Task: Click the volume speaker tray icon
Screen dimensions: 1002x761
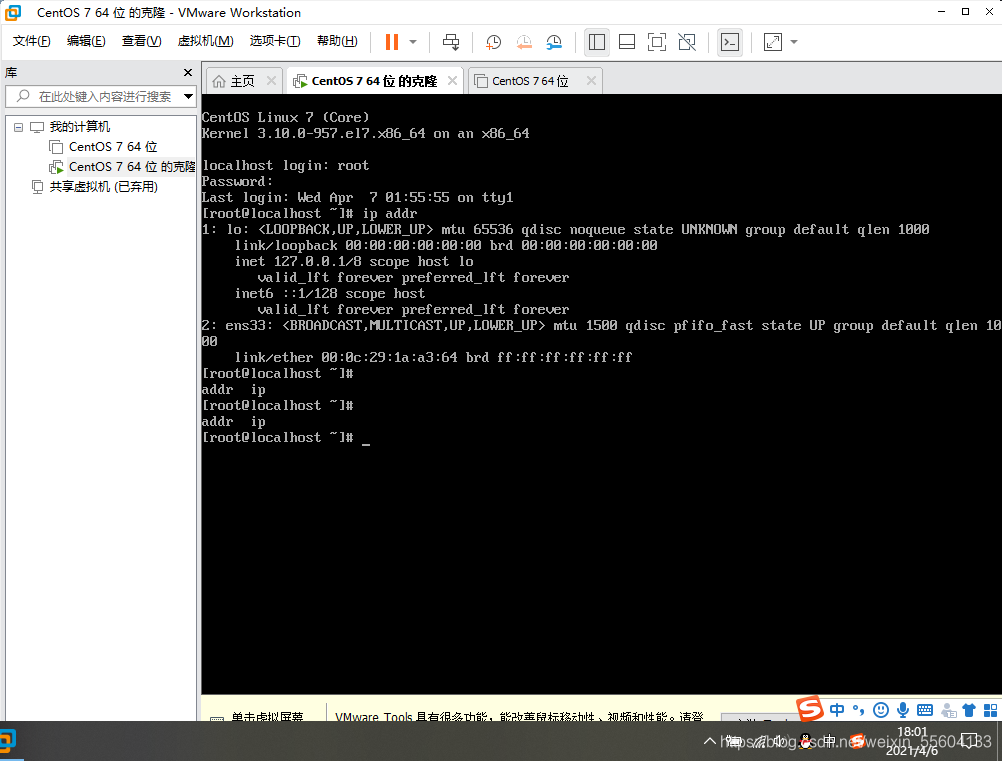Action: pyautogui.click(x=781, y=741)
